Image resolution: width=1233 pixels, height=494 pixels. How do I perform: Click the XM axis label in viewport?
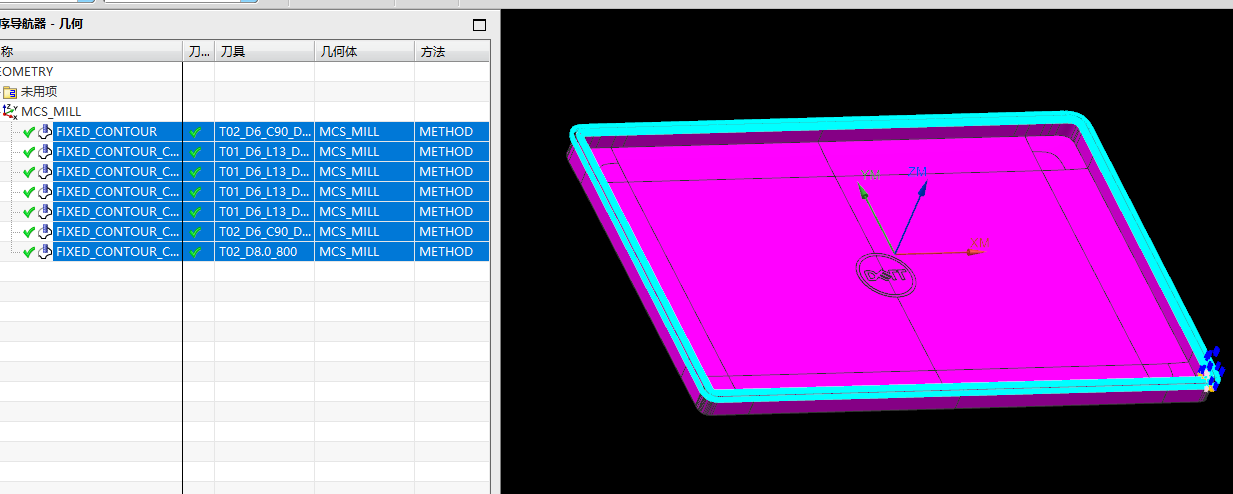pyautogui.click(x=980, y=243)
